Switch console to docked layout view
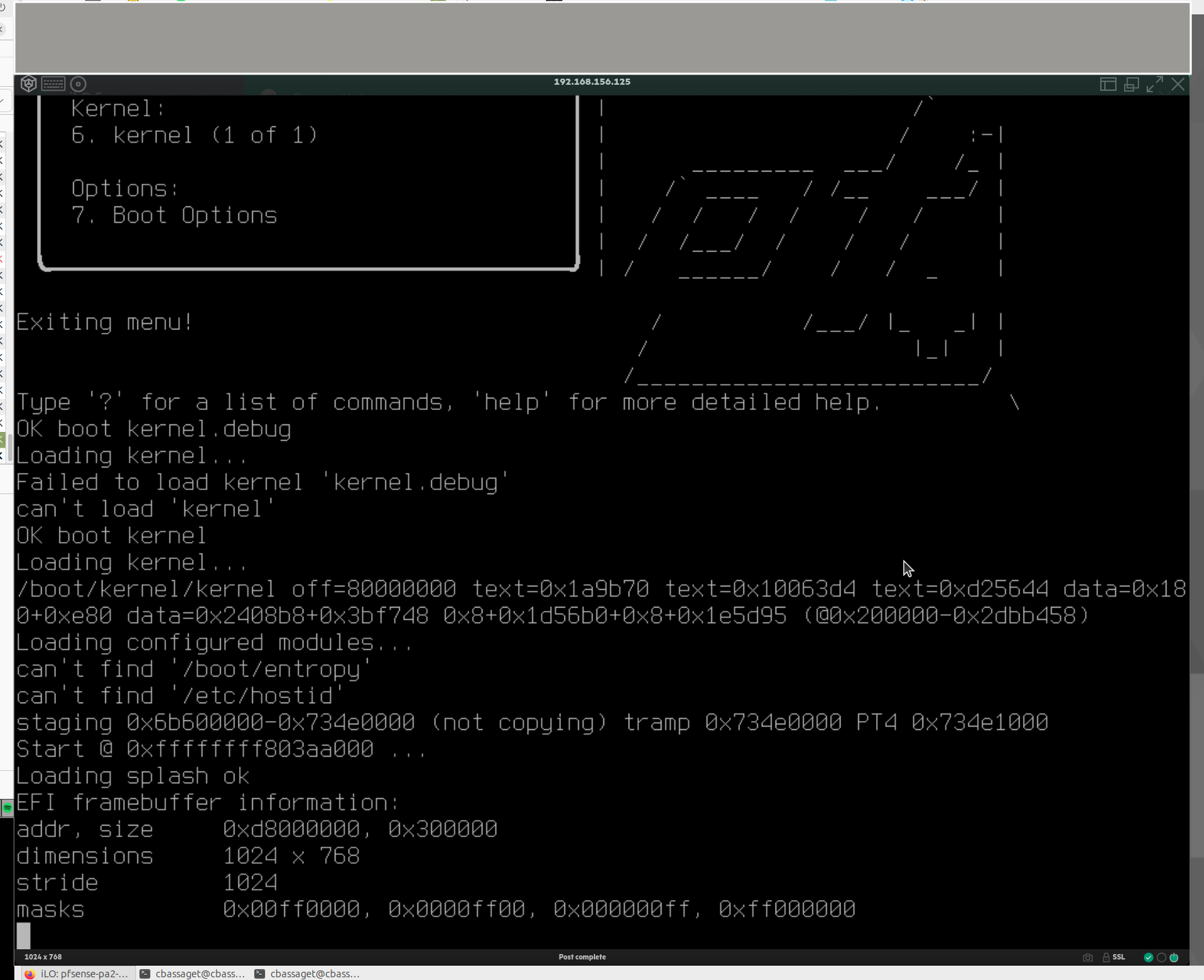Screen dimensions: 1204x980 pos(1108,84)
